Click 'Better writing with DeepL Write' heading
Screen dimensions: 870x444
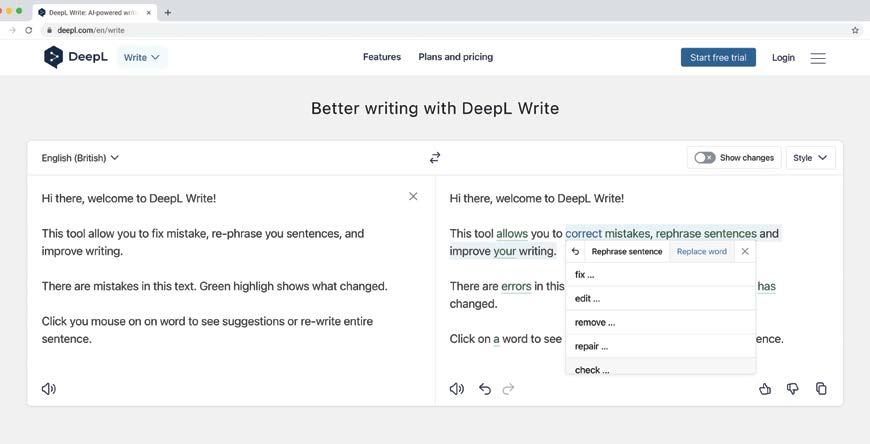point(435,108)
